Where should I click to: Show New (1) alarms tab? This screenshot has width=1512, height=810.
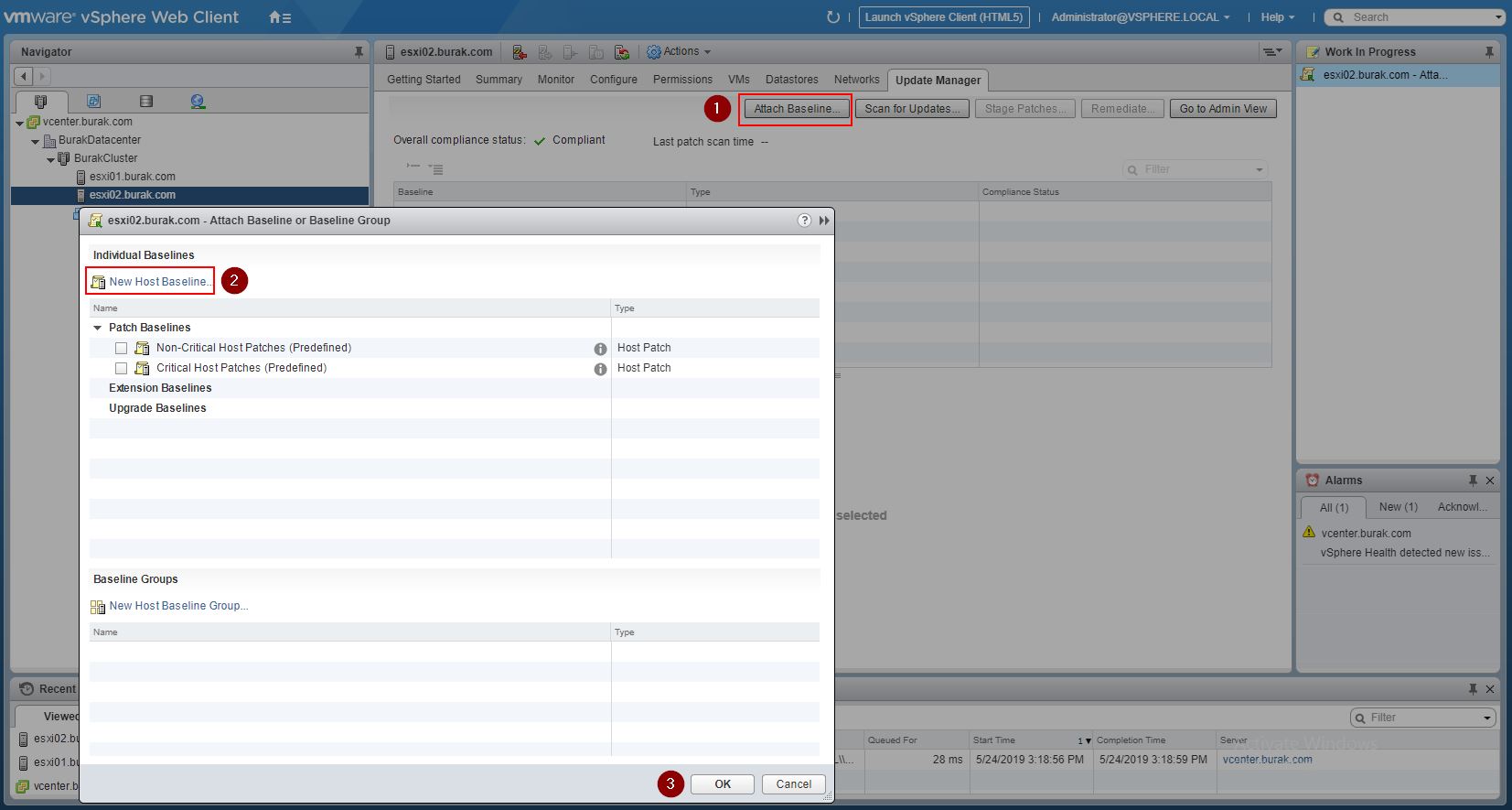1398,507
